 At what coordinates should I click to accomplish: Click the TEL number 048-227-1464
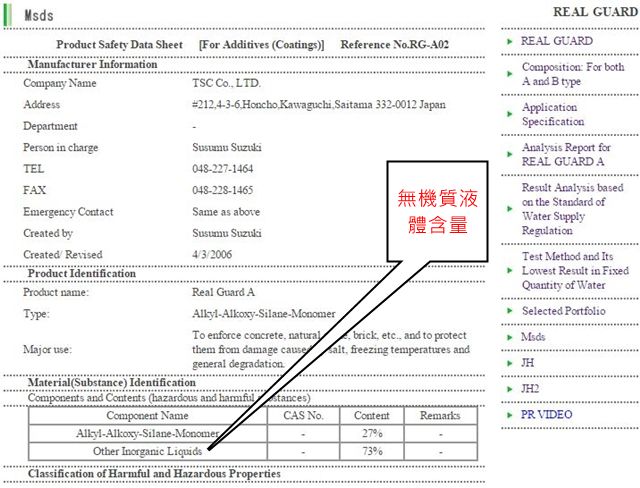pos(223,169)
